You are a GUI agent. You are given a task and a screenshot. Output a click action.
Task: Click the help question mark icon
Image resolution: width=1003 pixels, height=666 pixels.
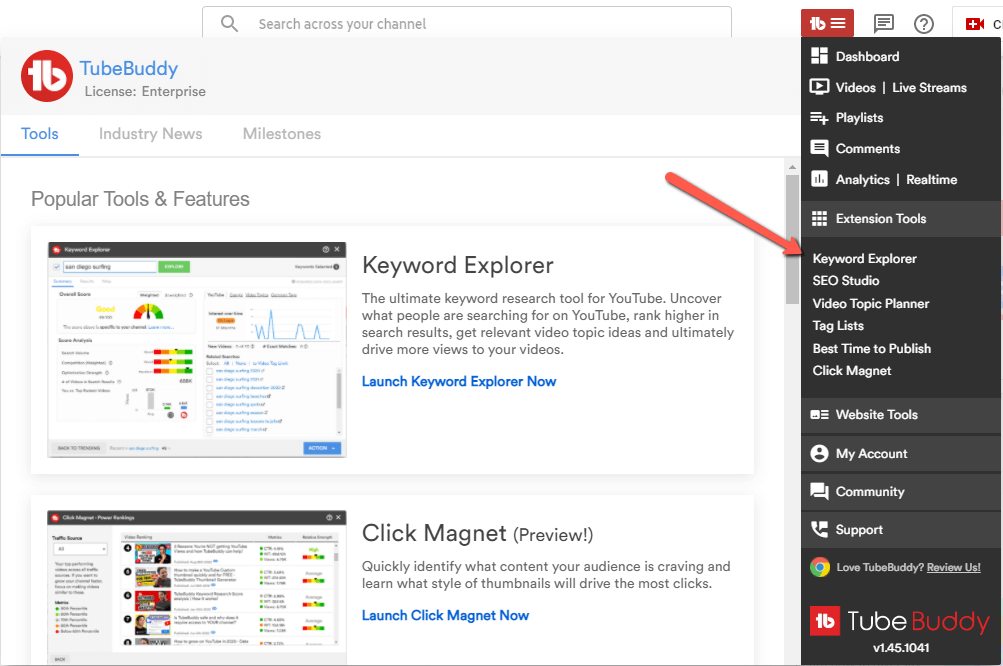(924, 23)
